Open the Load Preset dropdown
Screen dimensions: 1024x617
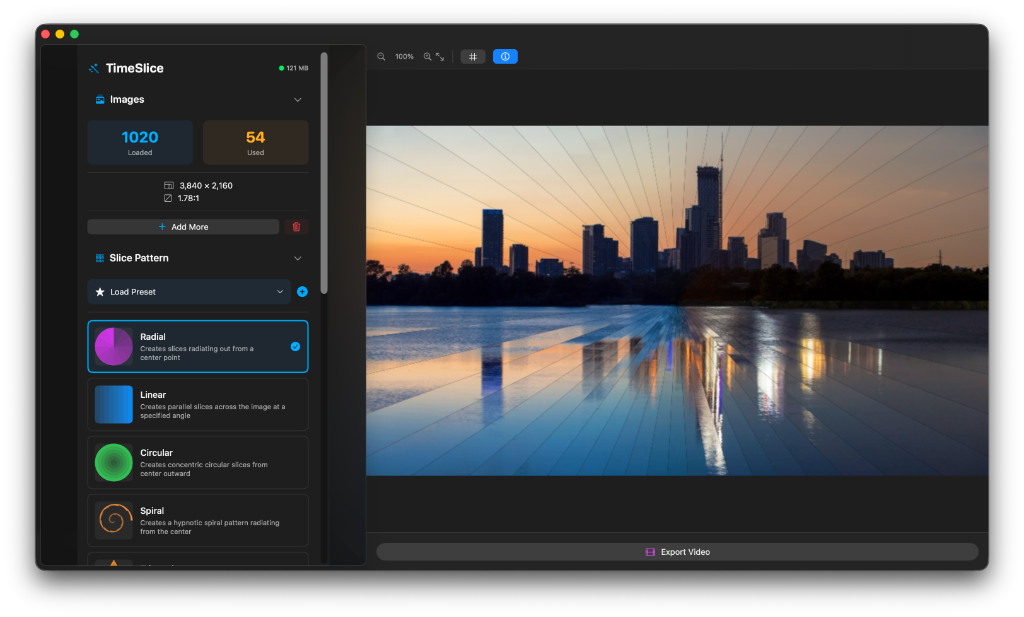click(280, 292)
